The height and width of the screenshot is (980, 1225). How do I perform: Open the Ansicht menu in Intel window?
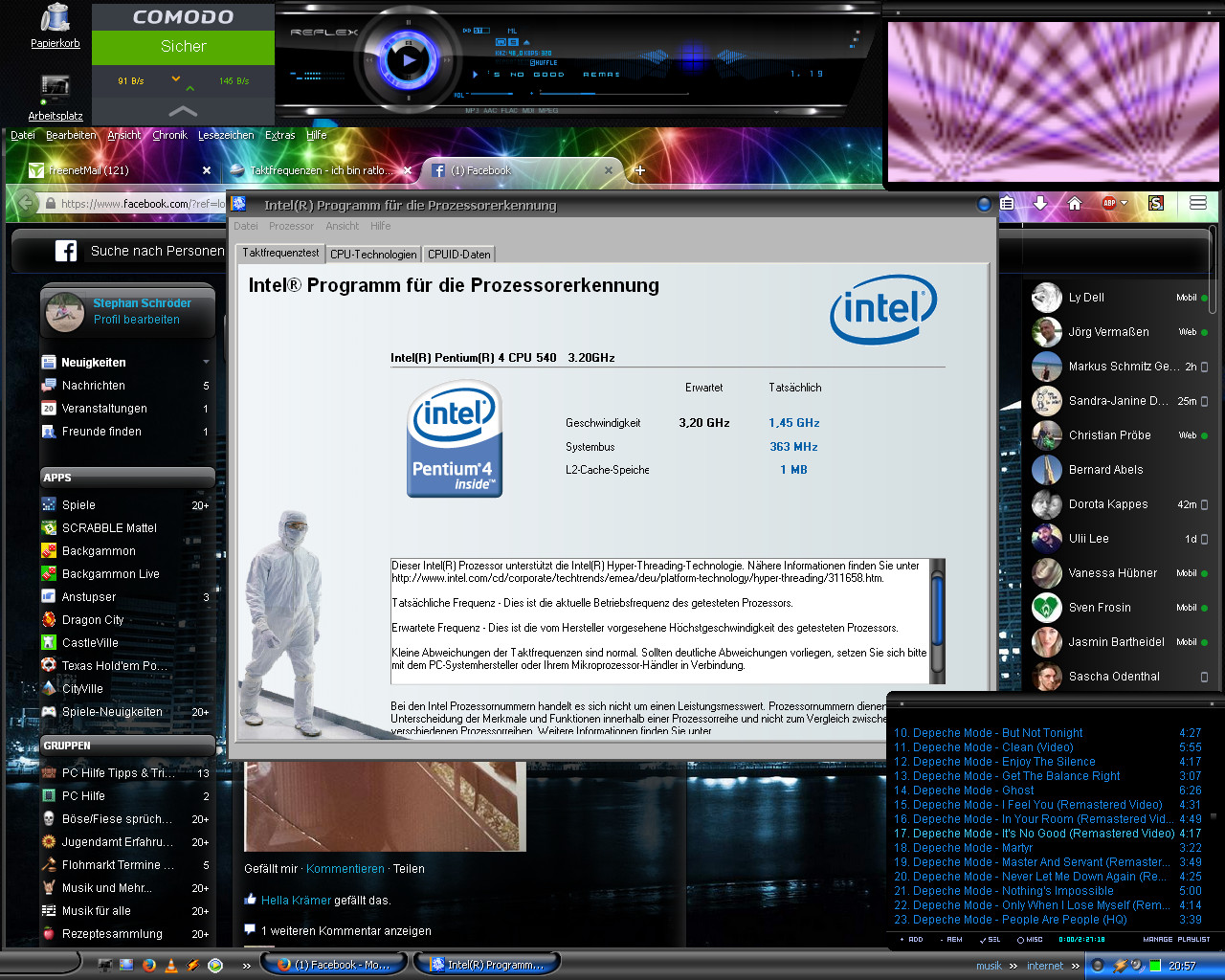point(342,227)
